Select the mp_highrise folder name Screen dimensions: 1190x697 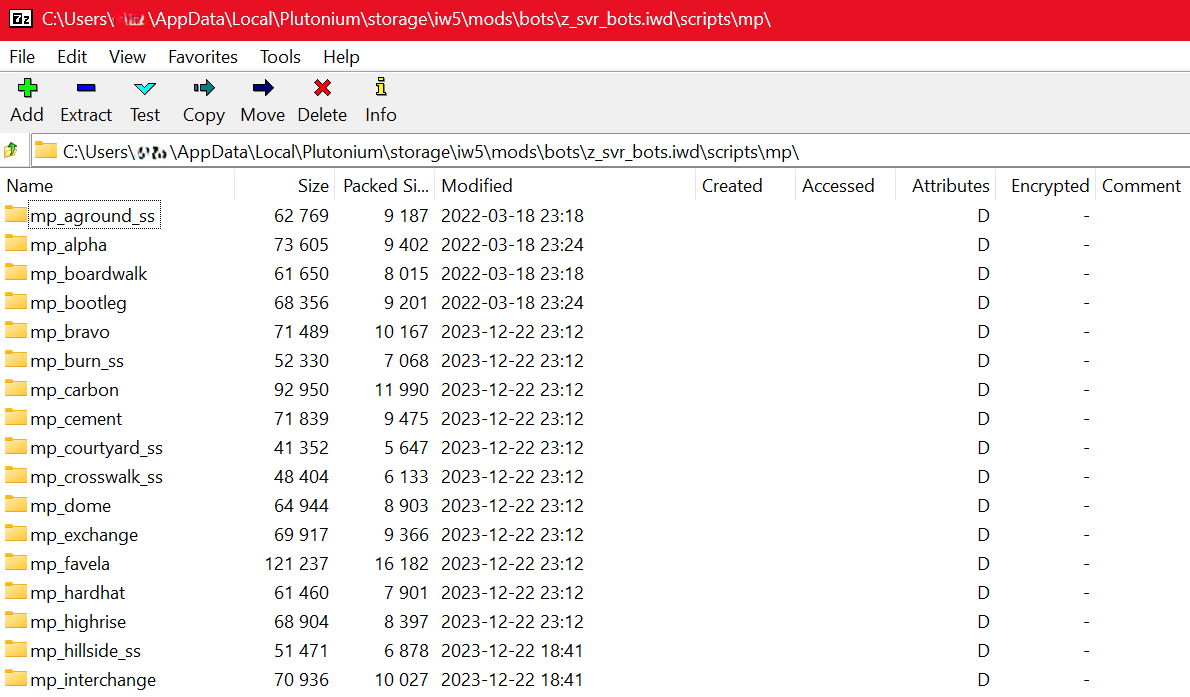click(78, 622)
